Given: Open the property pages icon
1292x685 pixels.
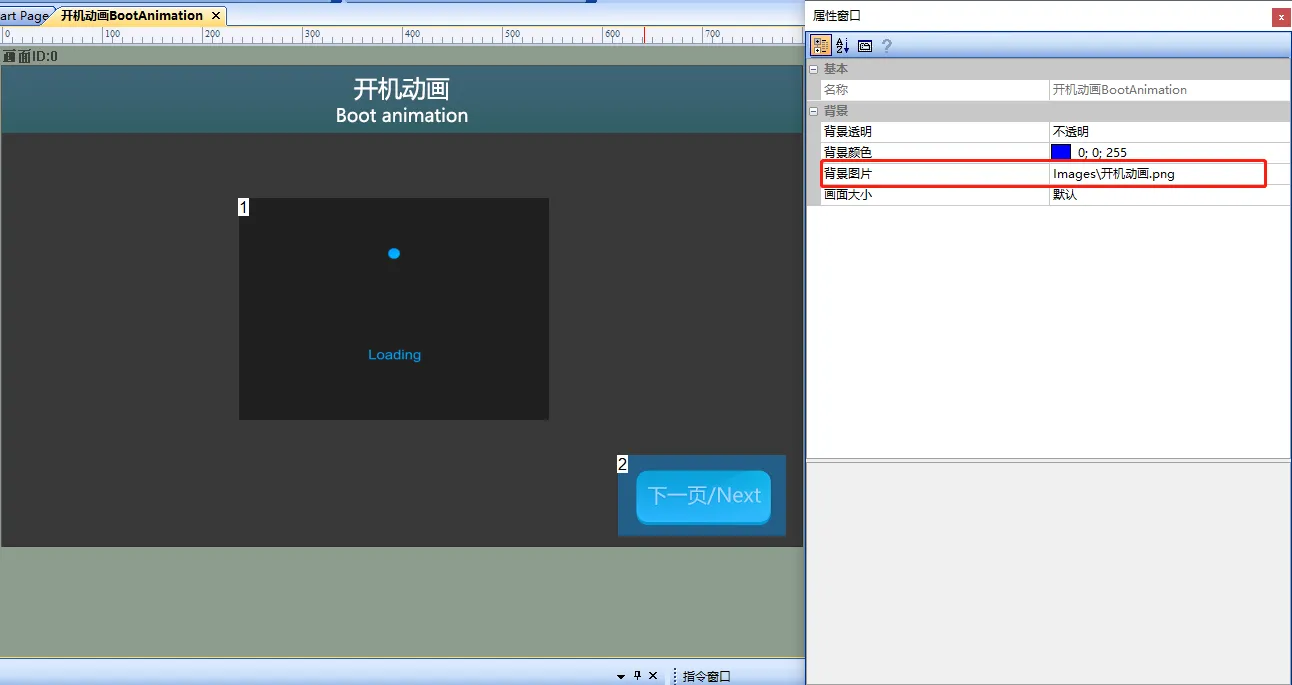Looking at the screenshot, I should click(865, 46).
